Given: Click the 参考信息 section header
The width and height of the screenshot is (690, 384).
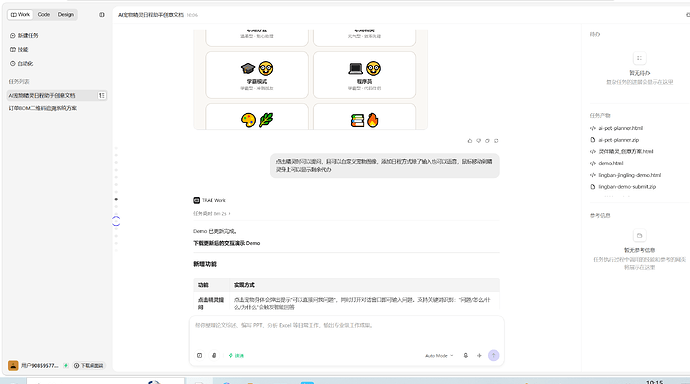Looking at the screenshot, I should click(x=600, y=216).
